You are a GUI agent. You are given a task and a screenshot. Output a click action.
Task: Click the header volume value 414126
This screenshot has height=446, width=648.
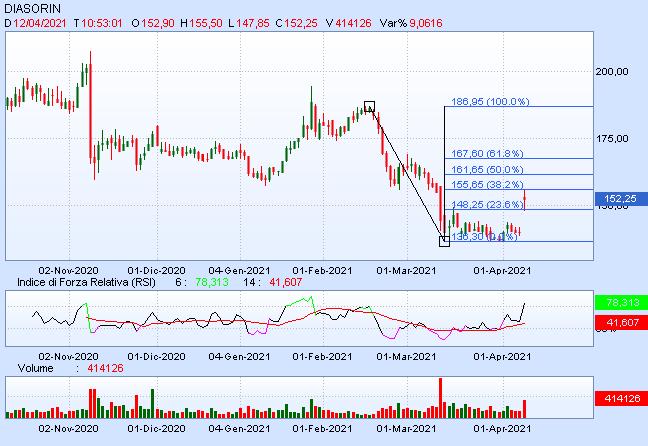(353, 23)
